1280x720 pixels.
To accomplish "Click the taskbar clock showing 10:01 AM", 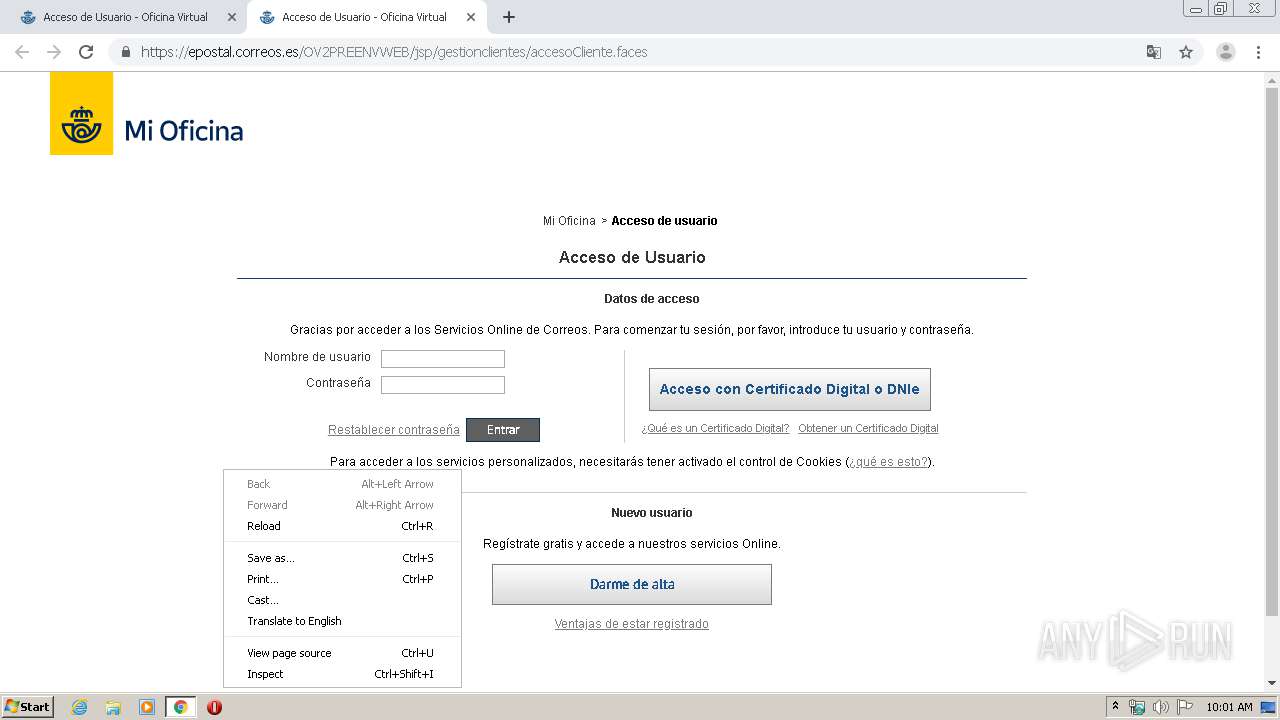I will (1229, 707).
